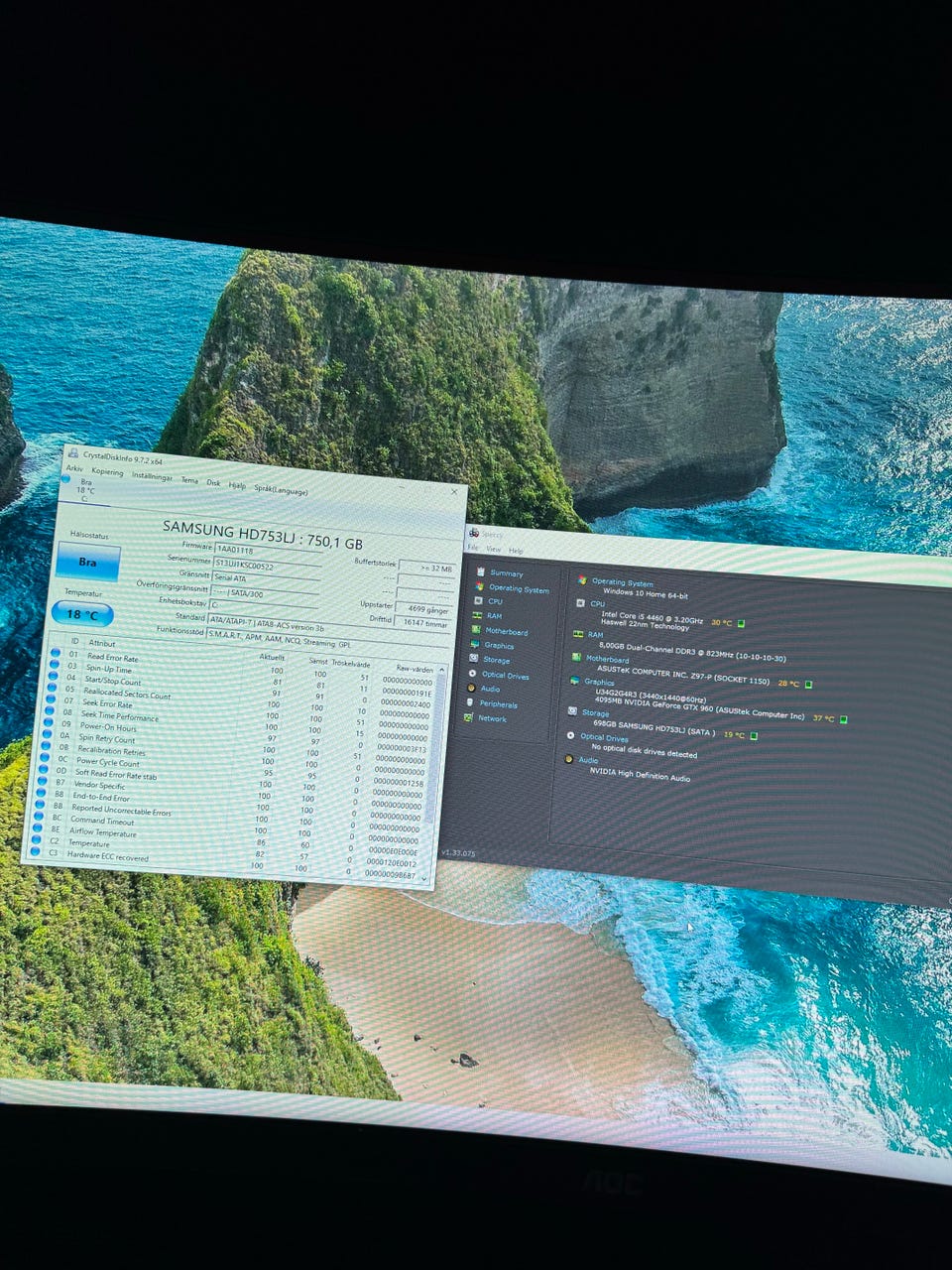Open the Help menu in Speccy

[516, 551]
